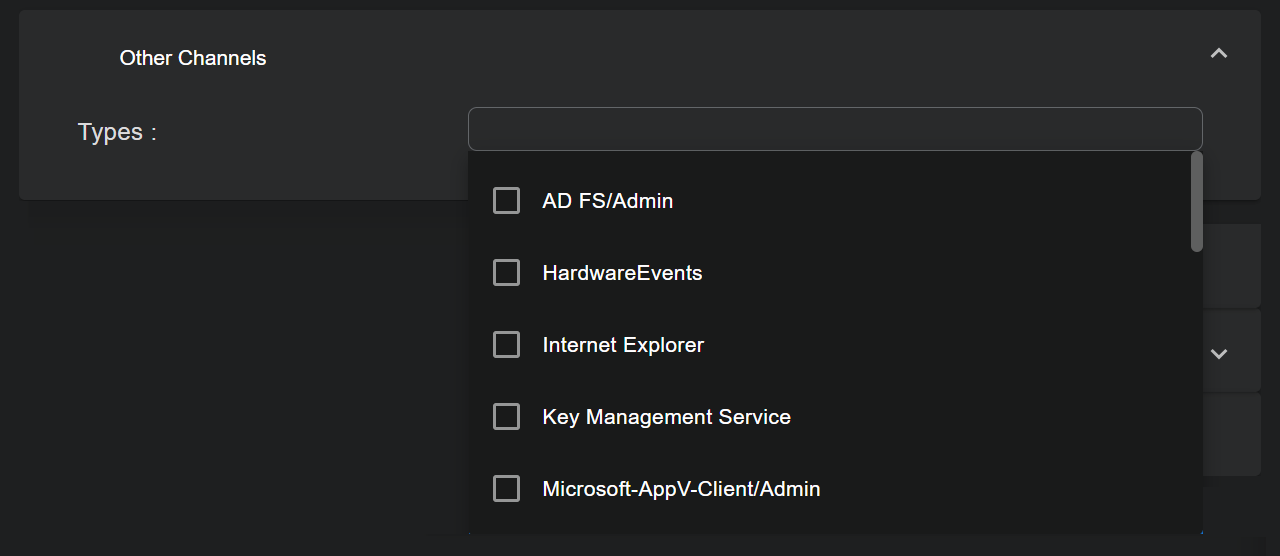Viewport: 1280px width, 556px height.
Task: Click the Key Management Service option text
Action: click(666, 417)
